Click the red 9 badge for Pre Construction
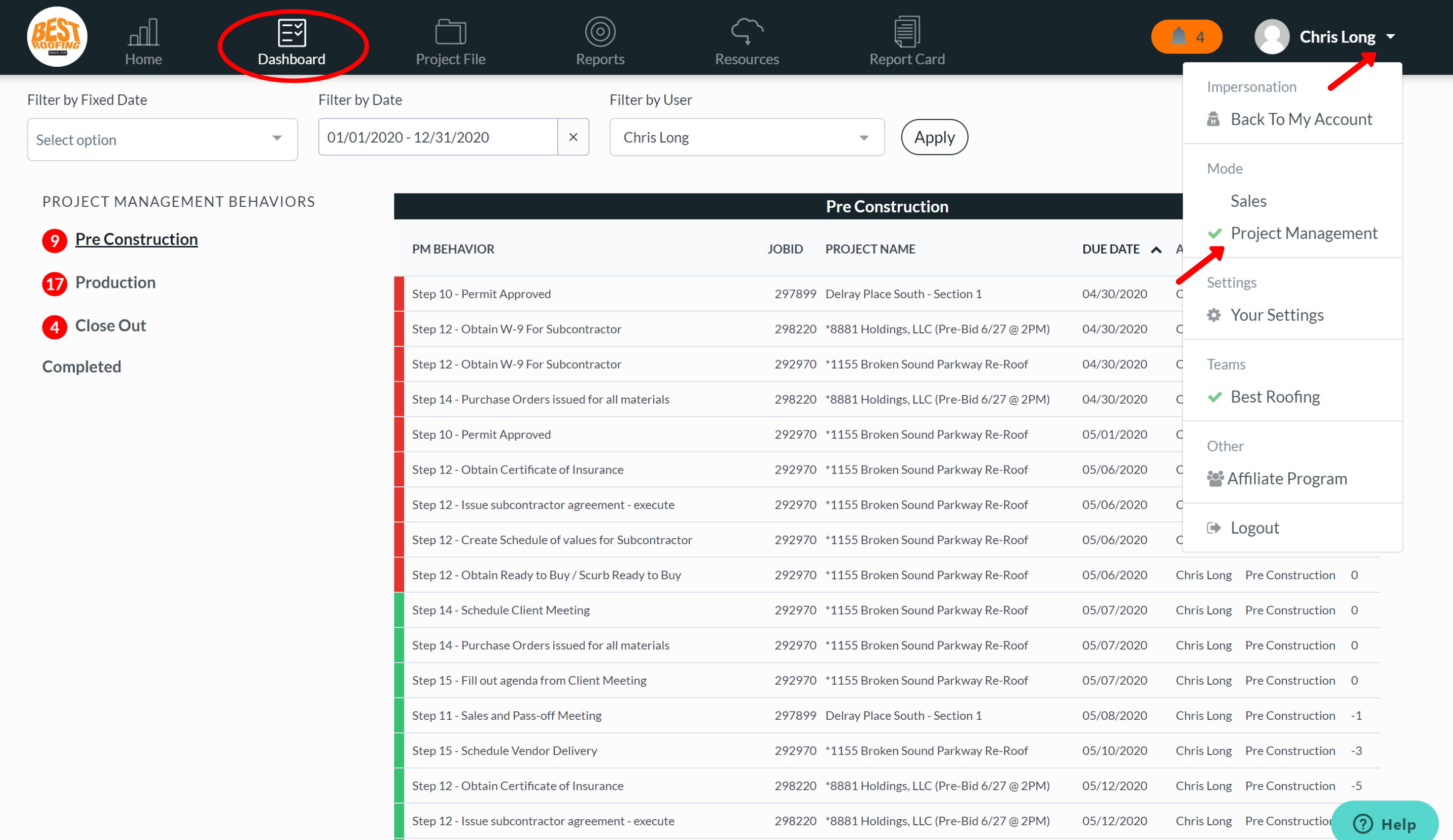 coord(54,240)
